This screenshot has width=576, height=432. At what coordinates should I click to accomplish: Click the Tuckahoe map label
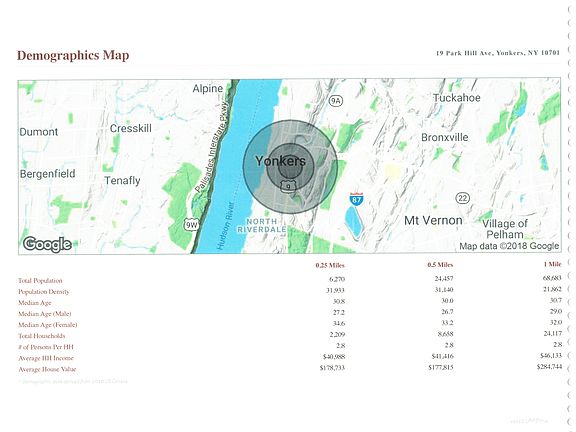pyautogui.click(x=457, y=98)
